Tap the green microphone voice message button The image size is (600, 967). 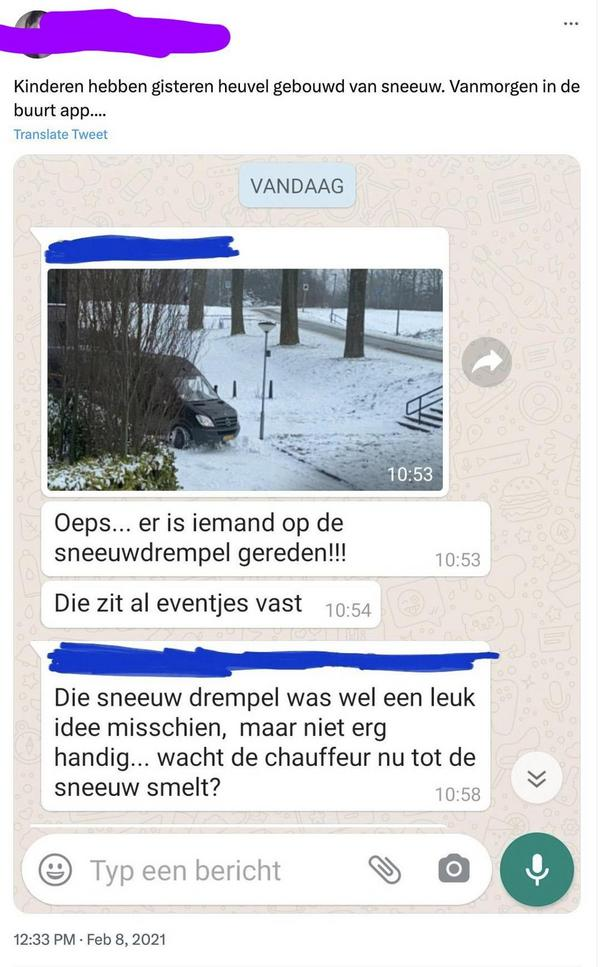[536, 869]
